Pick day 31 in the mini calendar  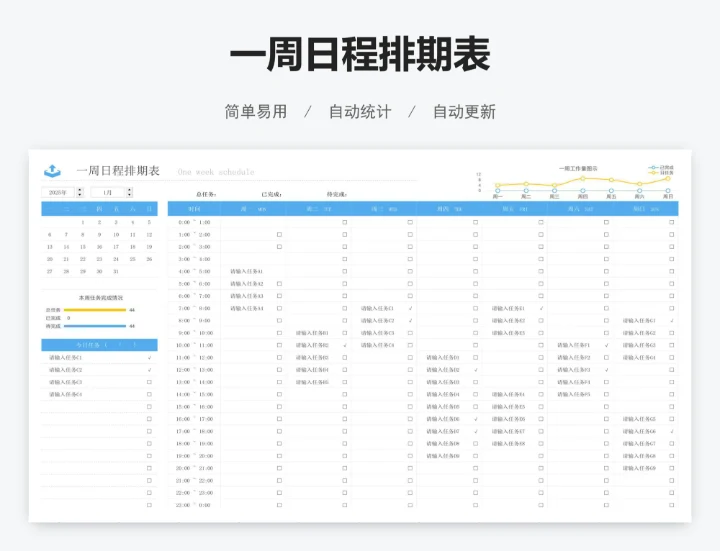[x=116, y=272]
